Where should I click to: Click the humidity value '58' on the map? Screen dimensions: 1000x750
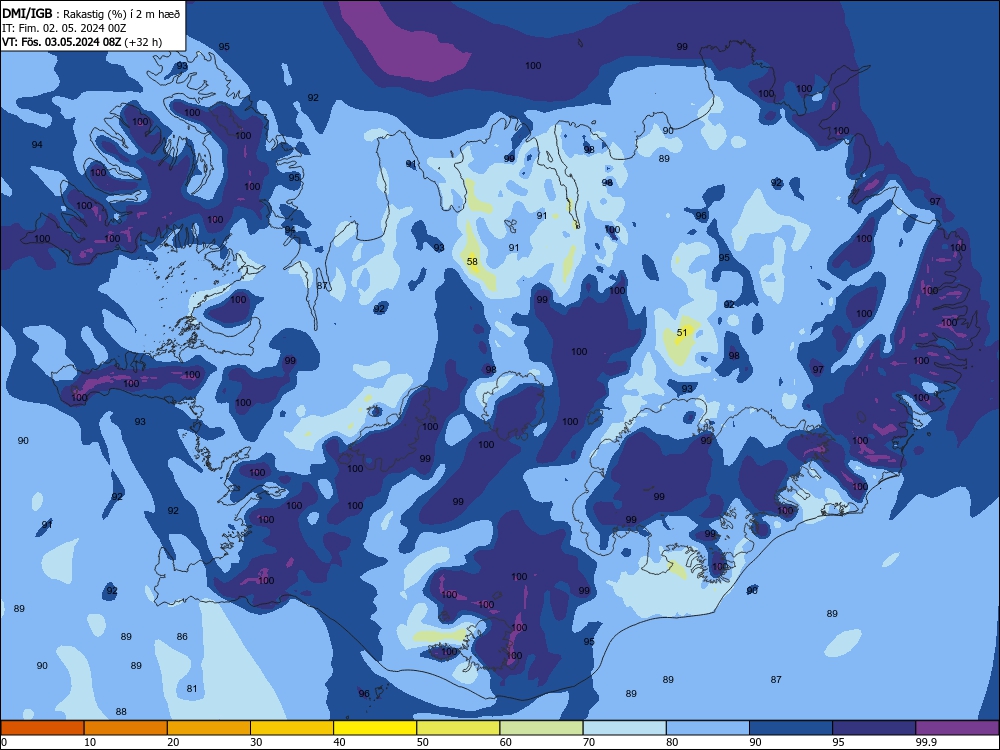point(472,261)
